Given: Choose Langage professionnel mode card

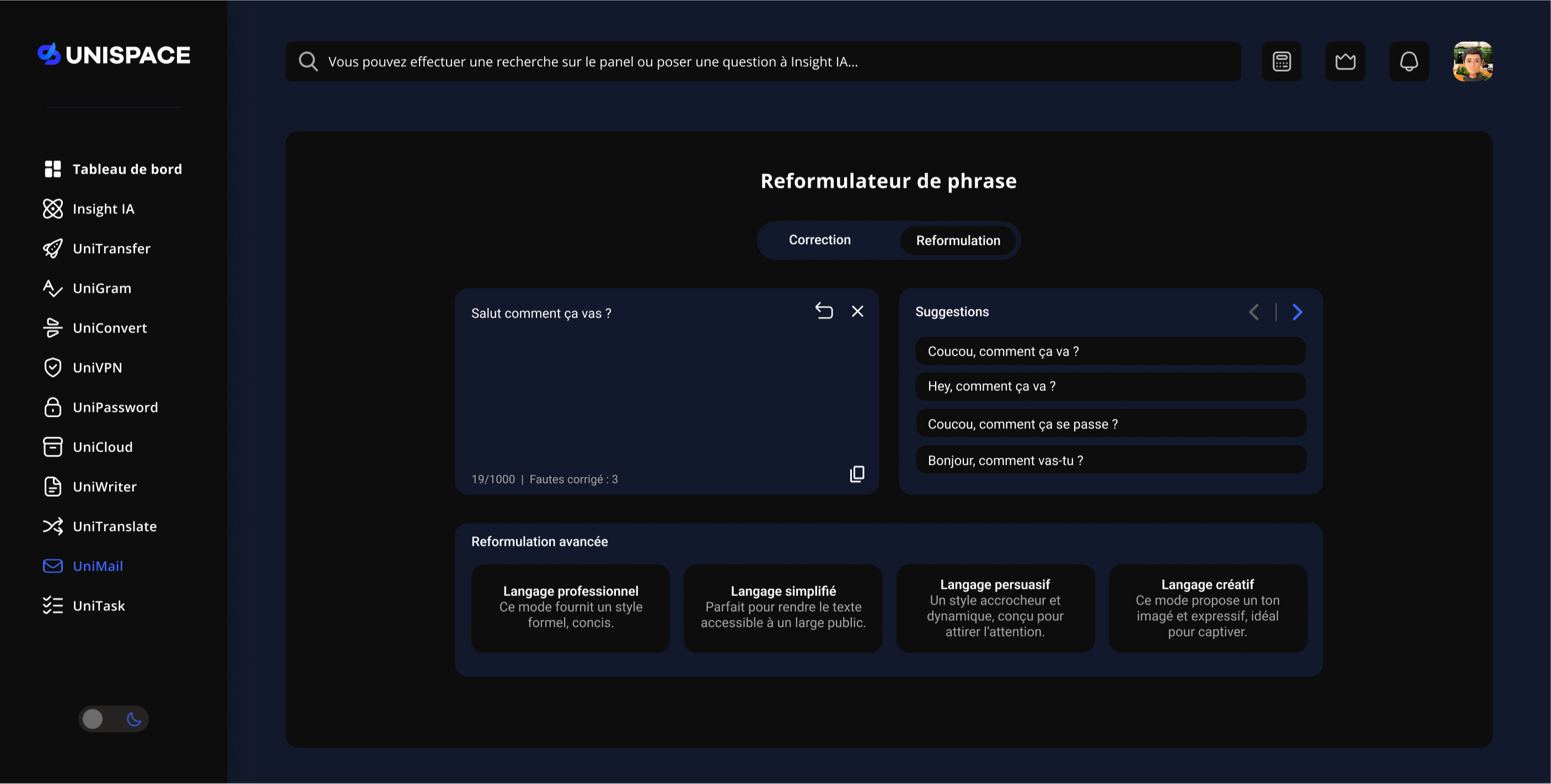Looking at the screenshot, I should 570,608.
